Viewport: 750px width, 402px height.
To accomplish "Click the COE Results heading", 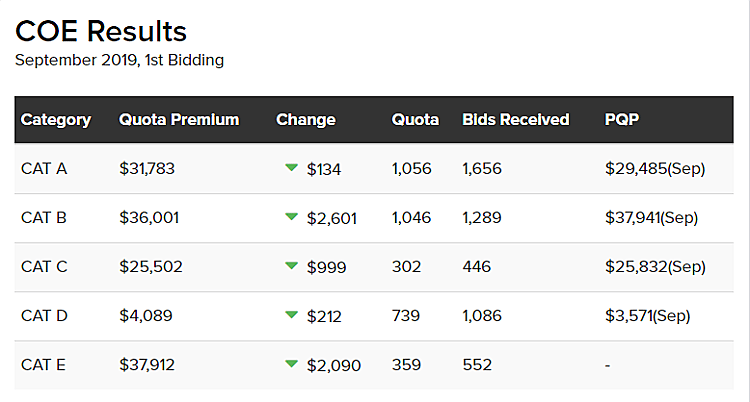I will point(101,31).
